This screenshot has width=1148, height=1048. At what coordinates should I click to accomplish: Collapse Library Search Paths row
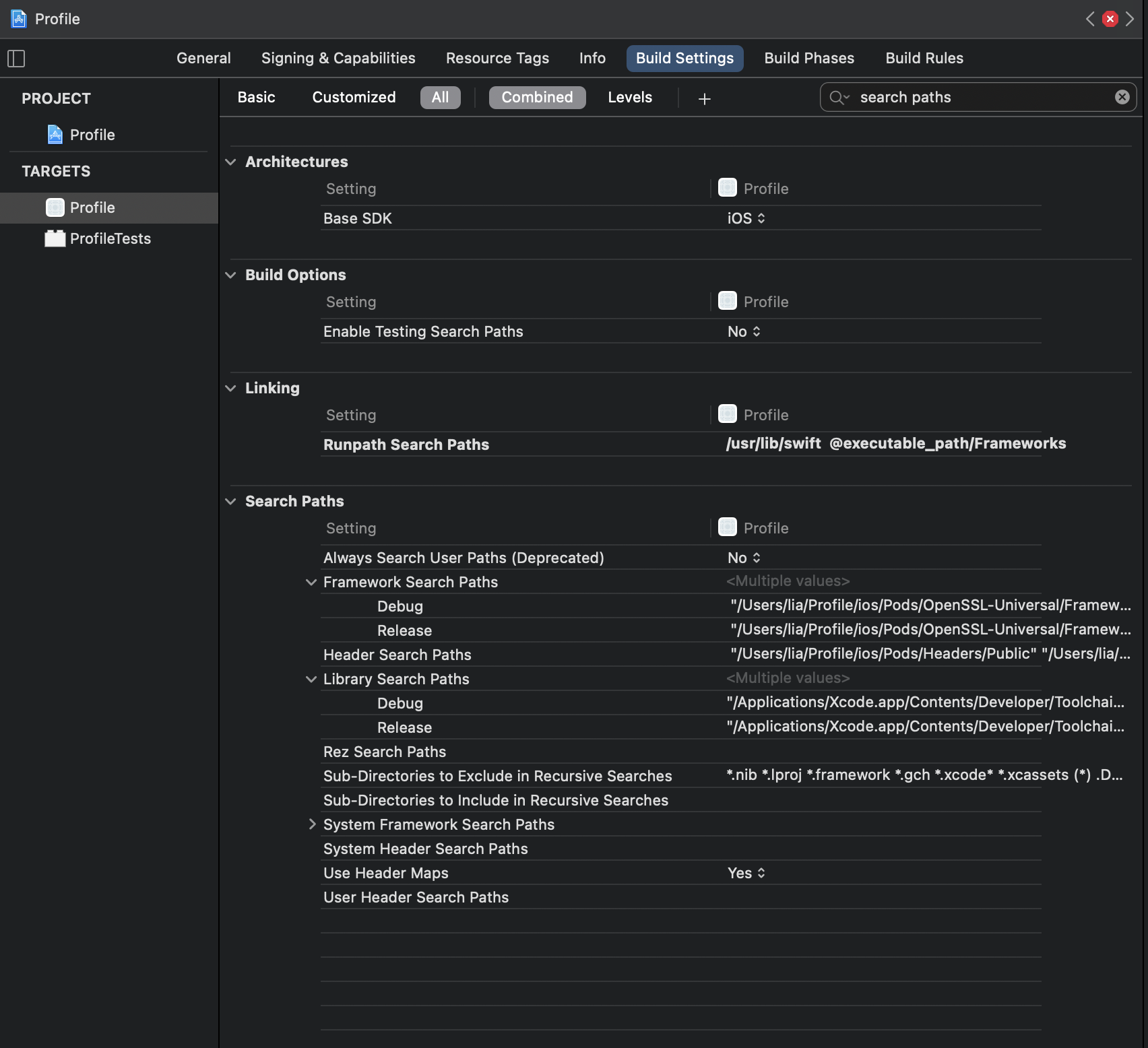point(311,679)
